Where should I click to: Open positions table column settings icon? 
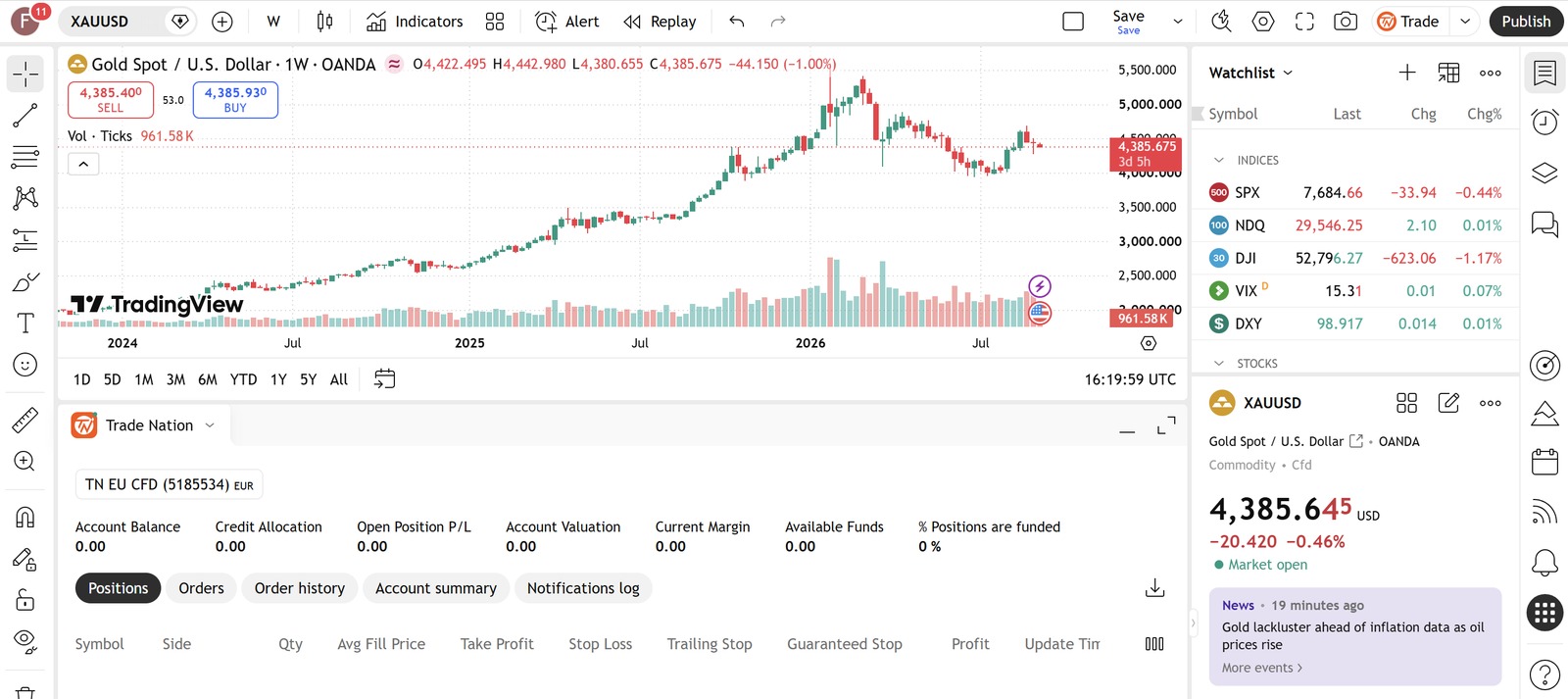point(1154,644)
